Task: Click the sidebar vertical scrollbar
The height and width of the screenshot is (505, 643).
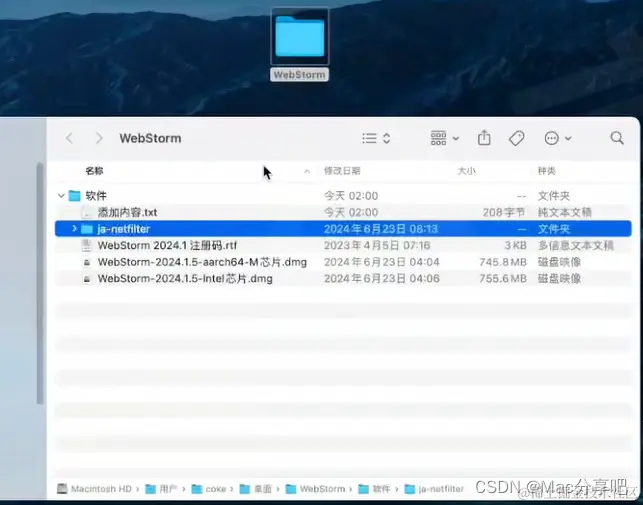Action: [40, 283]
